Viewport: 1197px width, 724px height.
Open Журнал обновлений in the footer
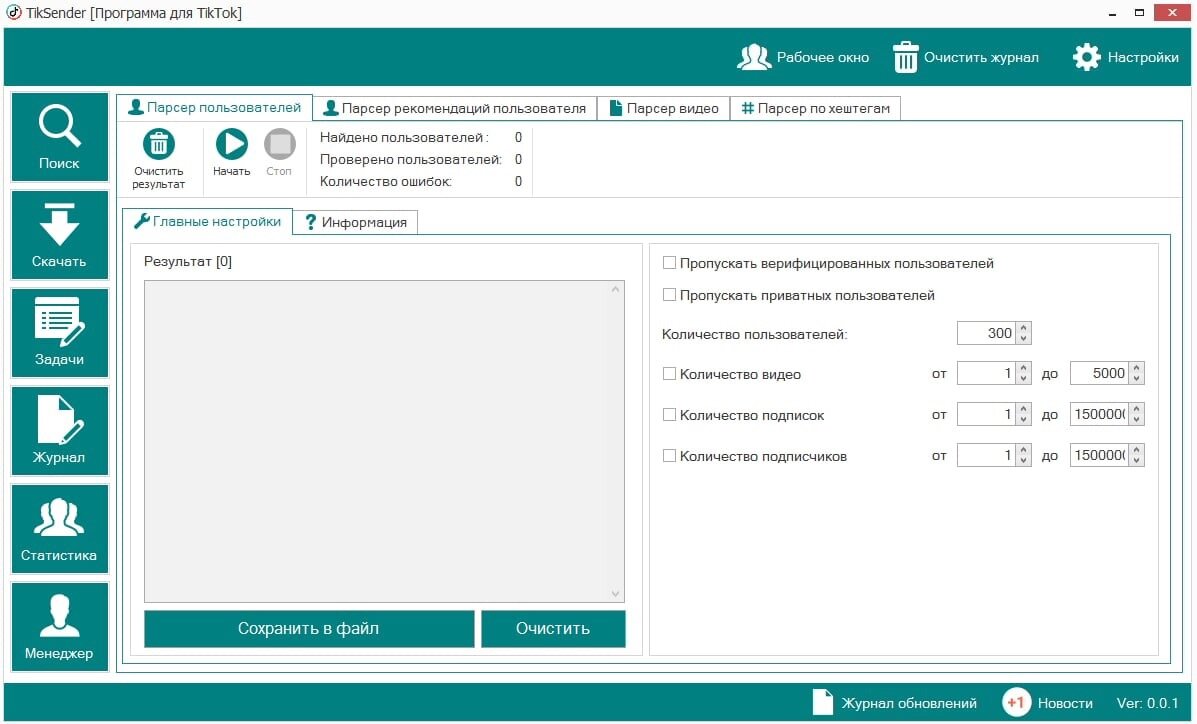tap(895, 703)
